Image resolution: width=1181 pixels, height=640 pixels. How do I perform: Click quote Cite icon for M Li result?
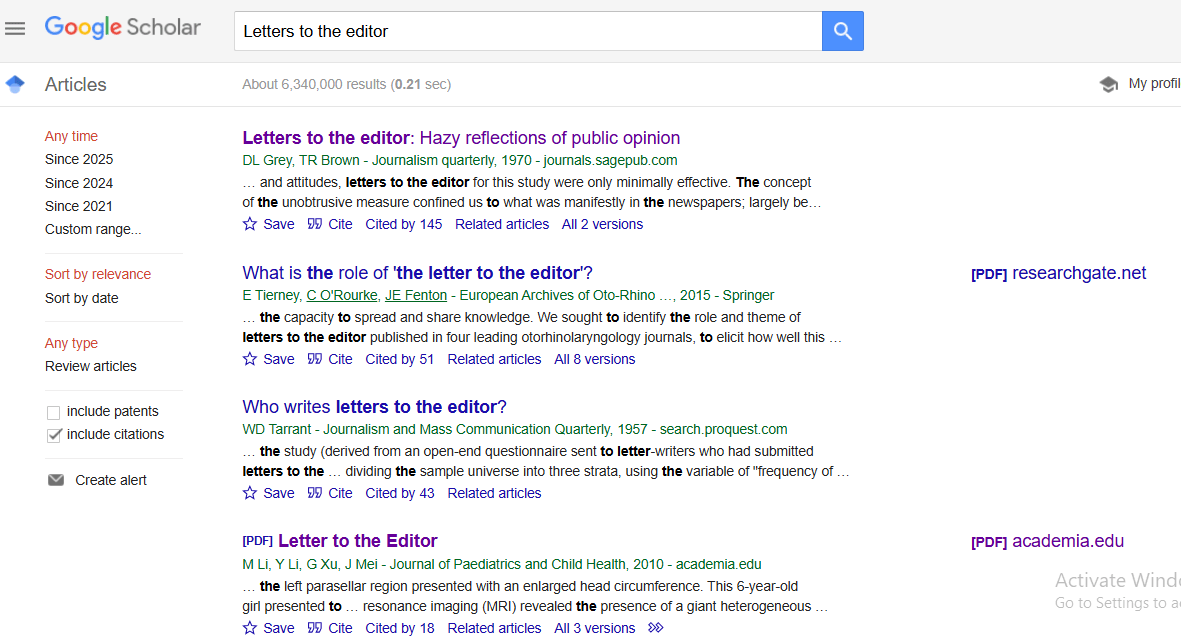click(x=315, y=627)
